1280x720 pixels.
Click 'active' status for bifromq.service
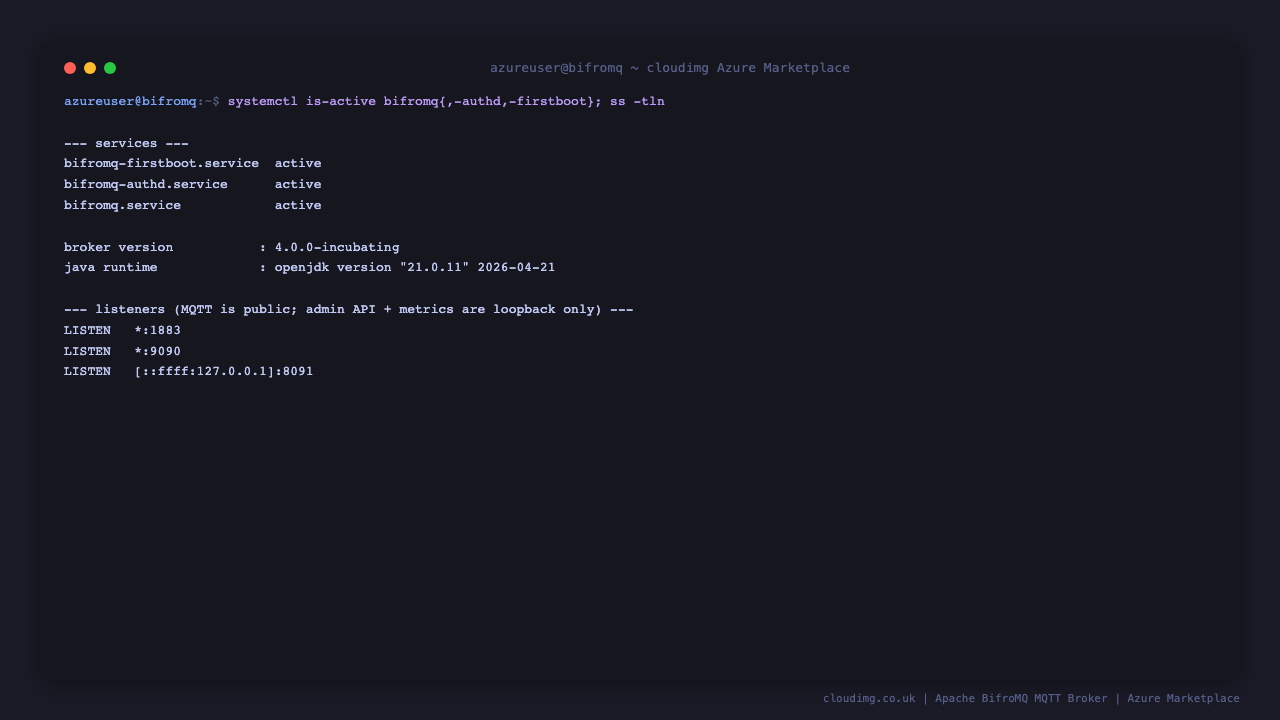point(298,205)
